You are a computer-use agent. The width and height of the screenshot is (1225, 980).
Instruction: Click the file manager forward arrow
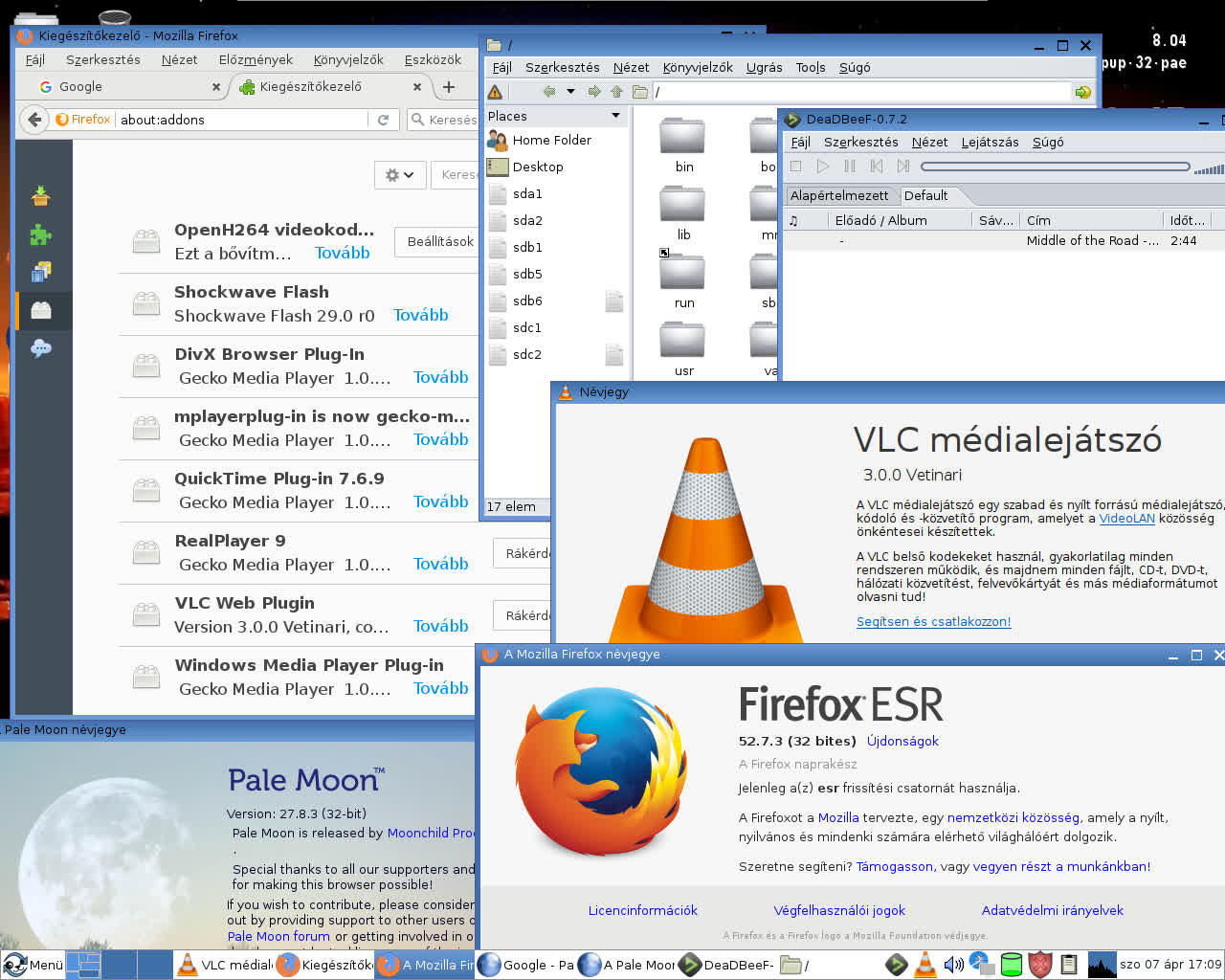tap(594, 92)
